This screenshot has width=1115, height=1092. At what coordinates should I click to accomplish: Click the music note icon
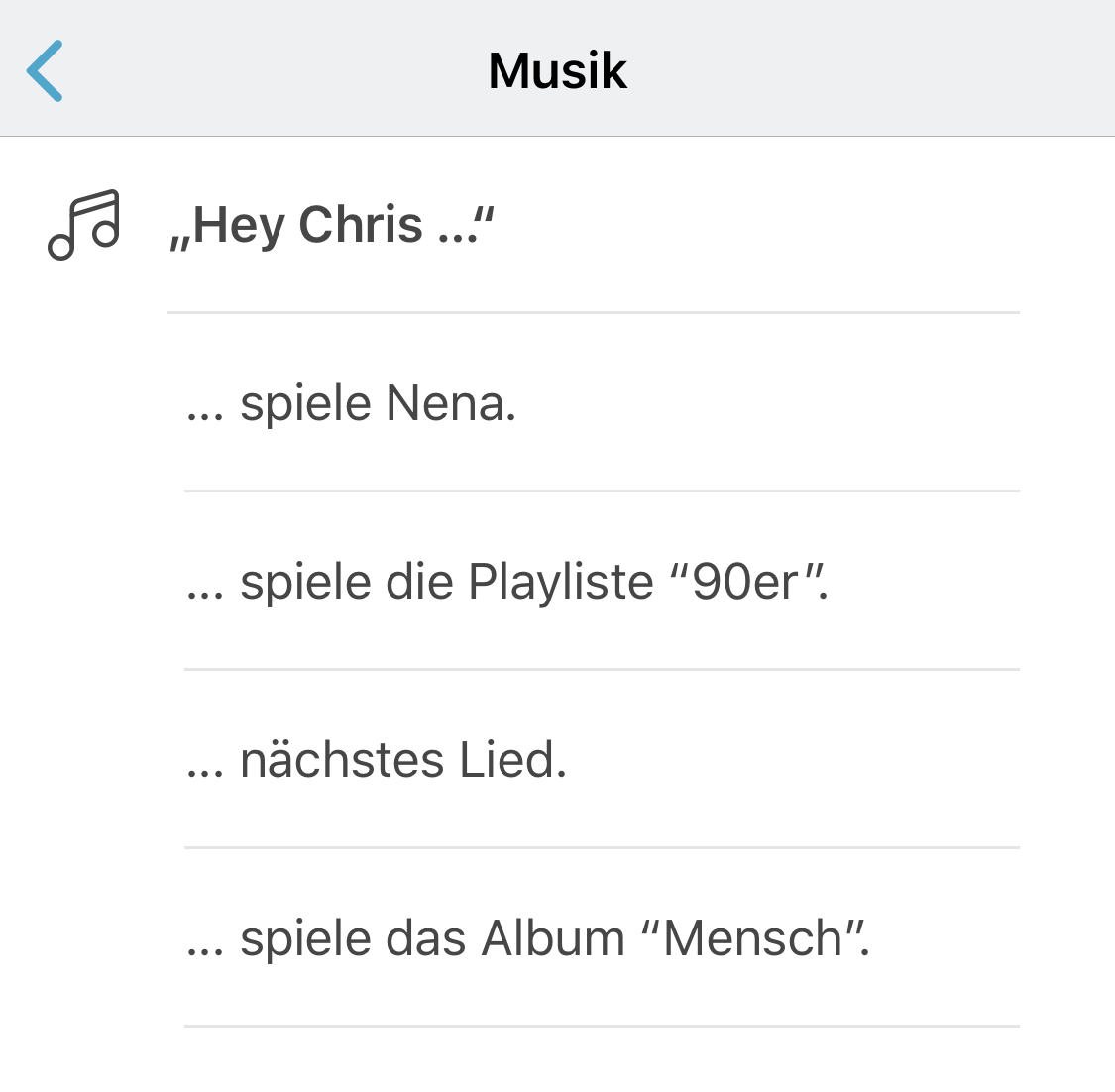[x=84, y=225]
